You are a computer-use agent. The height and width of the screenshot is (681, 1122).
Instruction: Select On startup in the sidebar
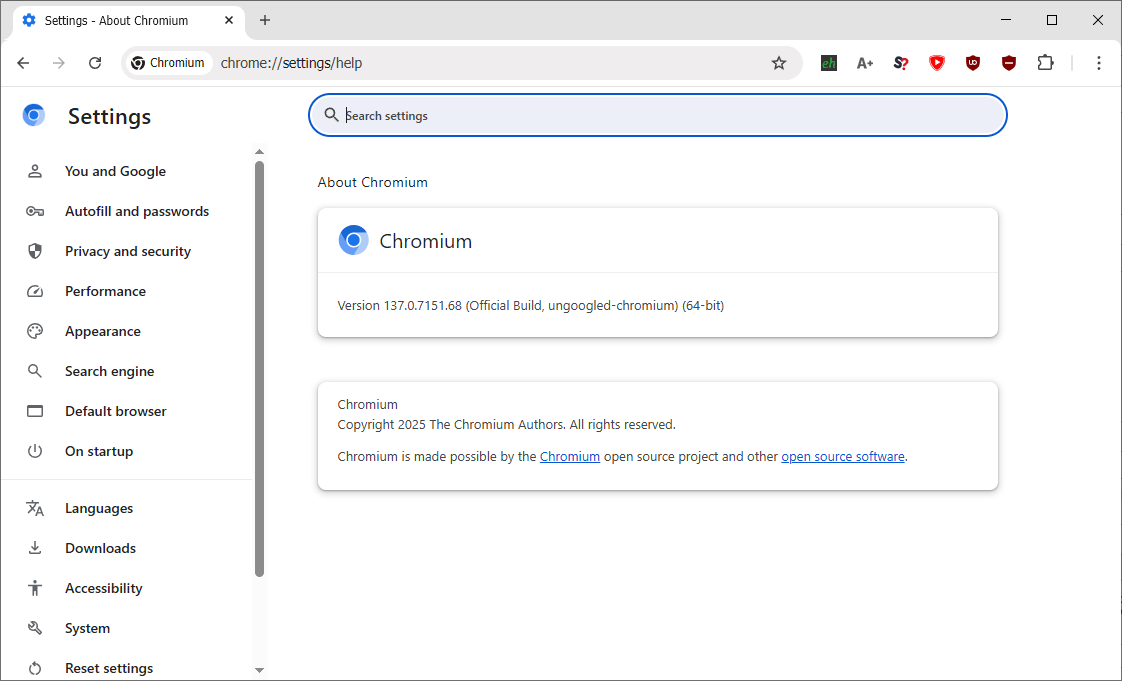point(99,451)
